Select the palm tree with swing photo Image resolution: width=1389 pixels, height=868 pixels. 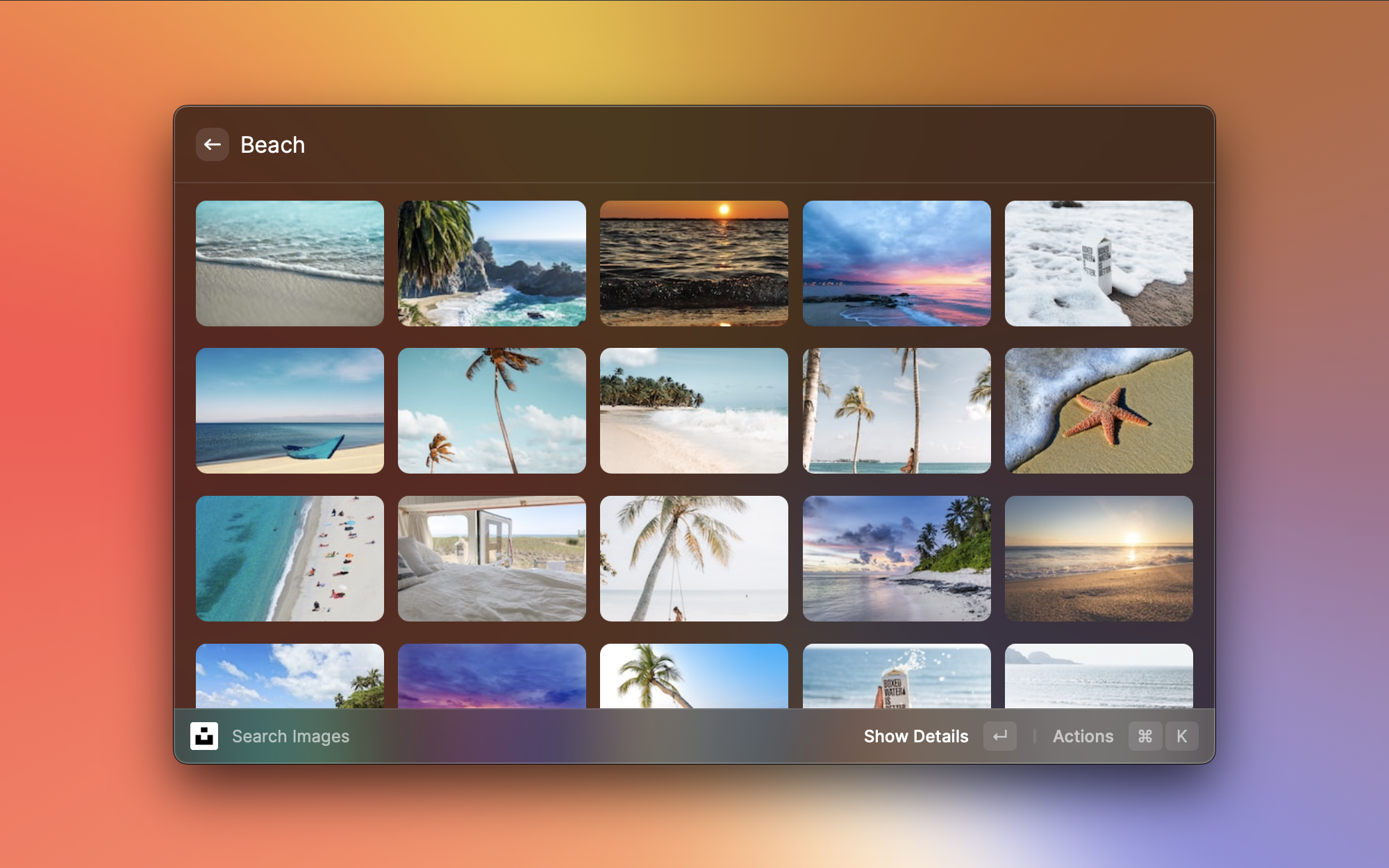[x=694, y=558]
